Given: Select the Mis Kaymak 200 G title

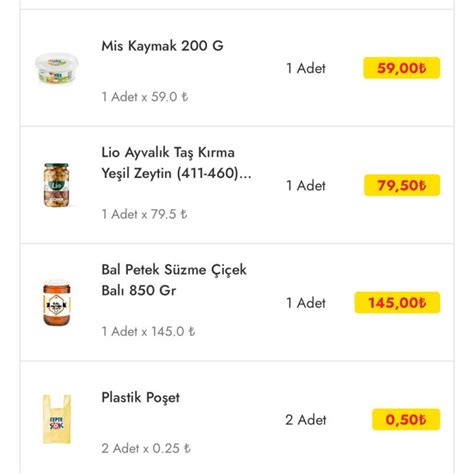Looking at the screenshot, I should [162, 46].
